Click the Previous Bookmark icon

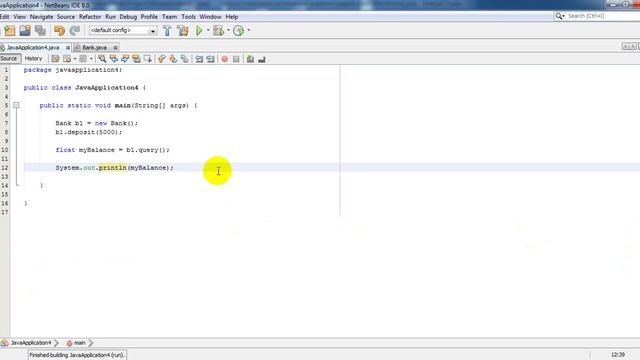click(162, 59)
